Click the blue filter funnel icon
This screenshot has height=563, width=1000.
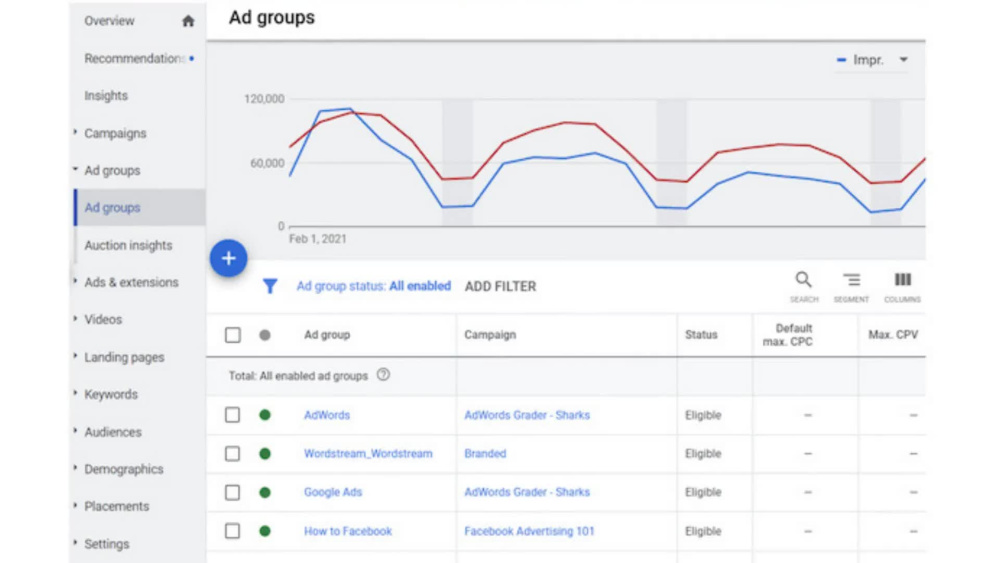pyautogui.click(x=270, y=286)
